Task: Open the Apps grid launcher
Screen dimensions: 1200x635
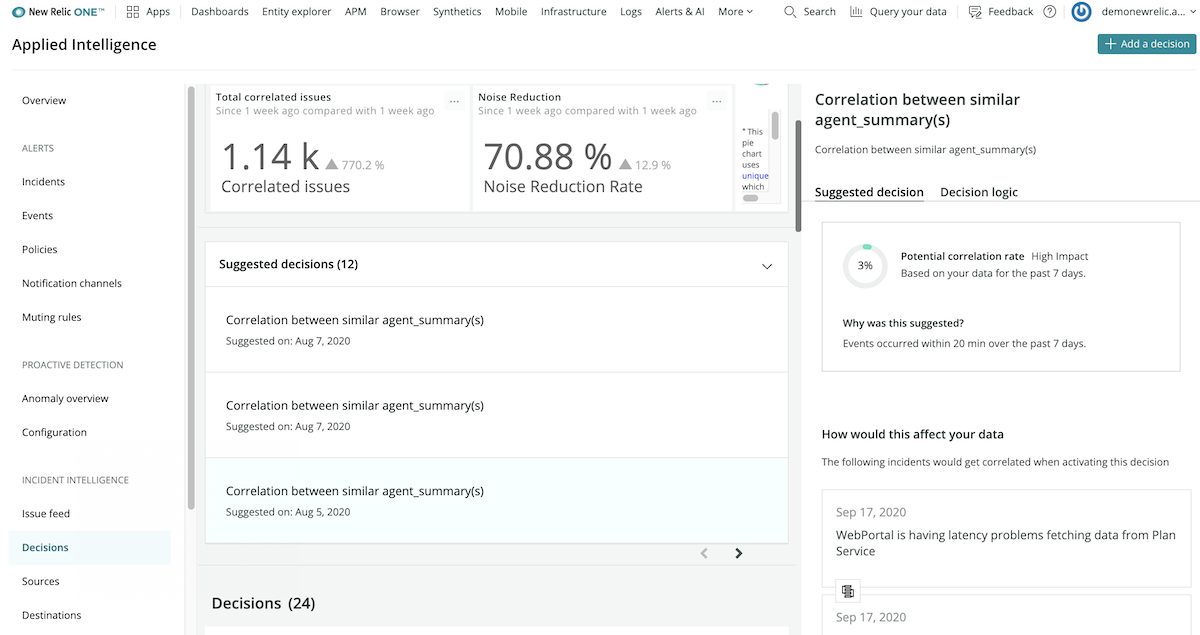Action: [132, 12]
